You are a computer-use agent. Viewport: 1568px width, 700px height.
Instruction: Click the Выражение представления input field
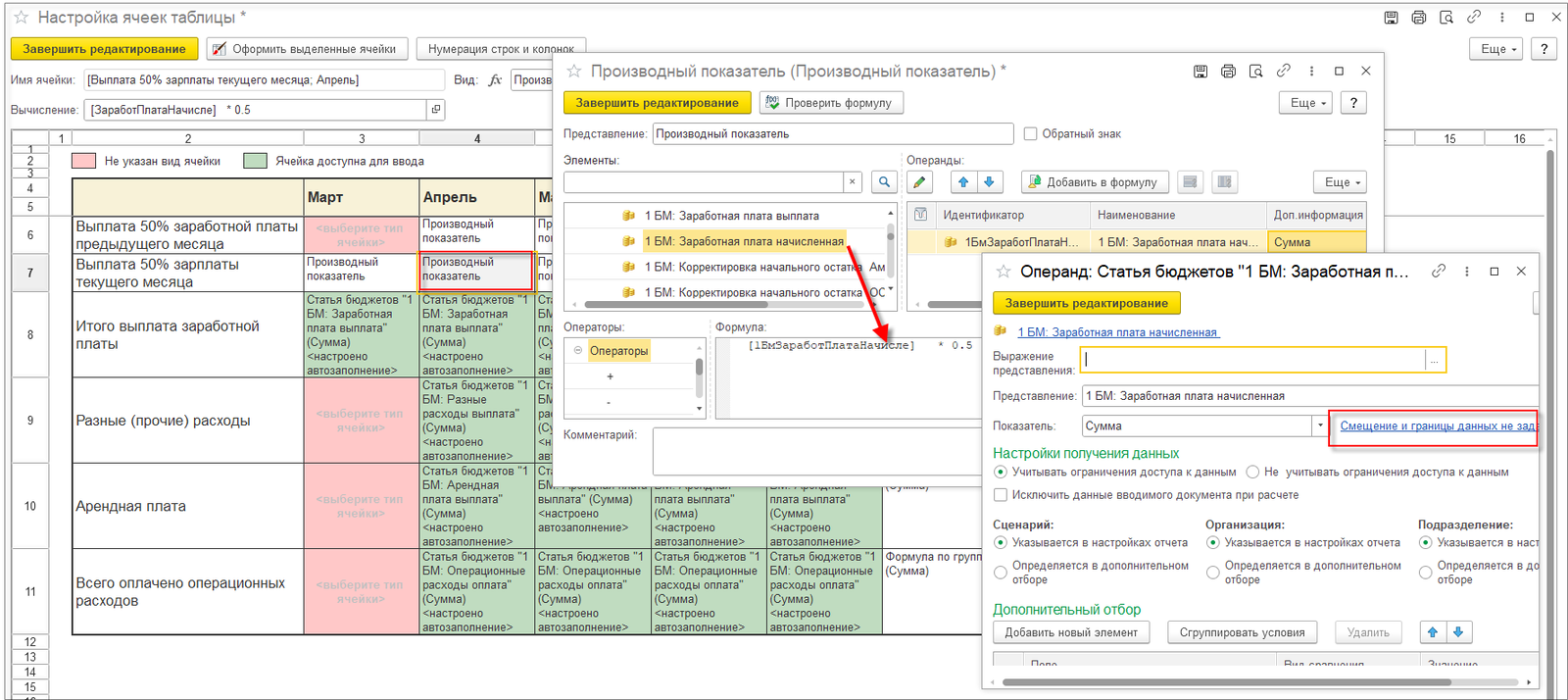(x=1253, y=361)
